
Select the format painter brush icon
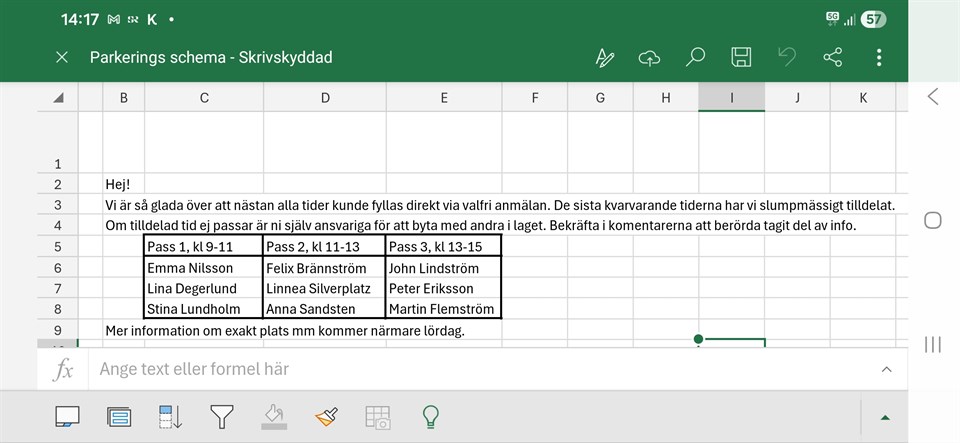326,416
